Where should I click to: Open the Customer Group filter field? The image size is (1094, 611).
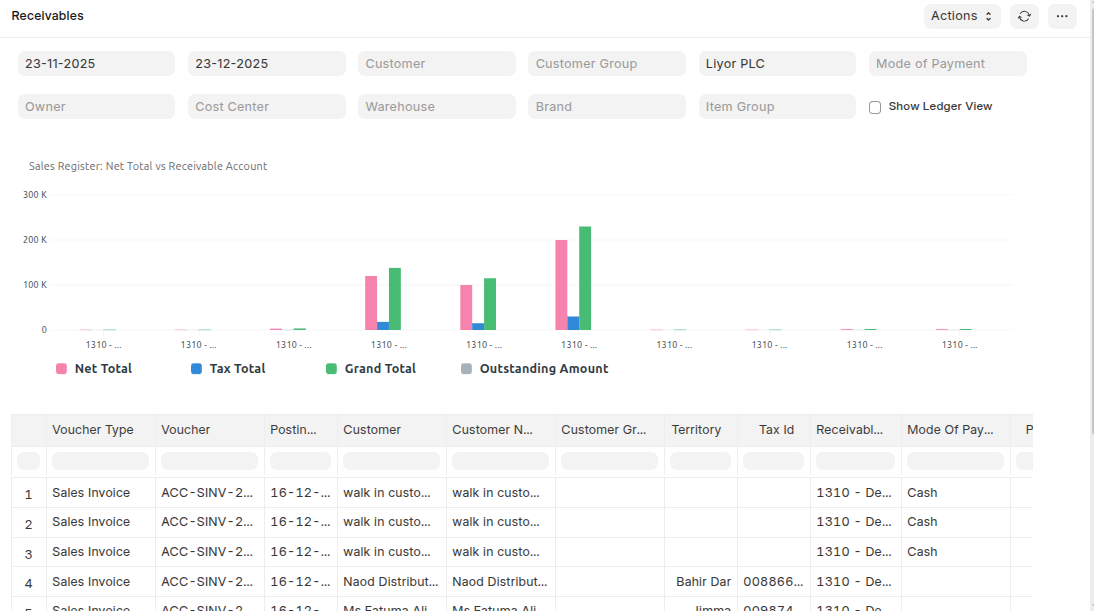pos(606,64)
